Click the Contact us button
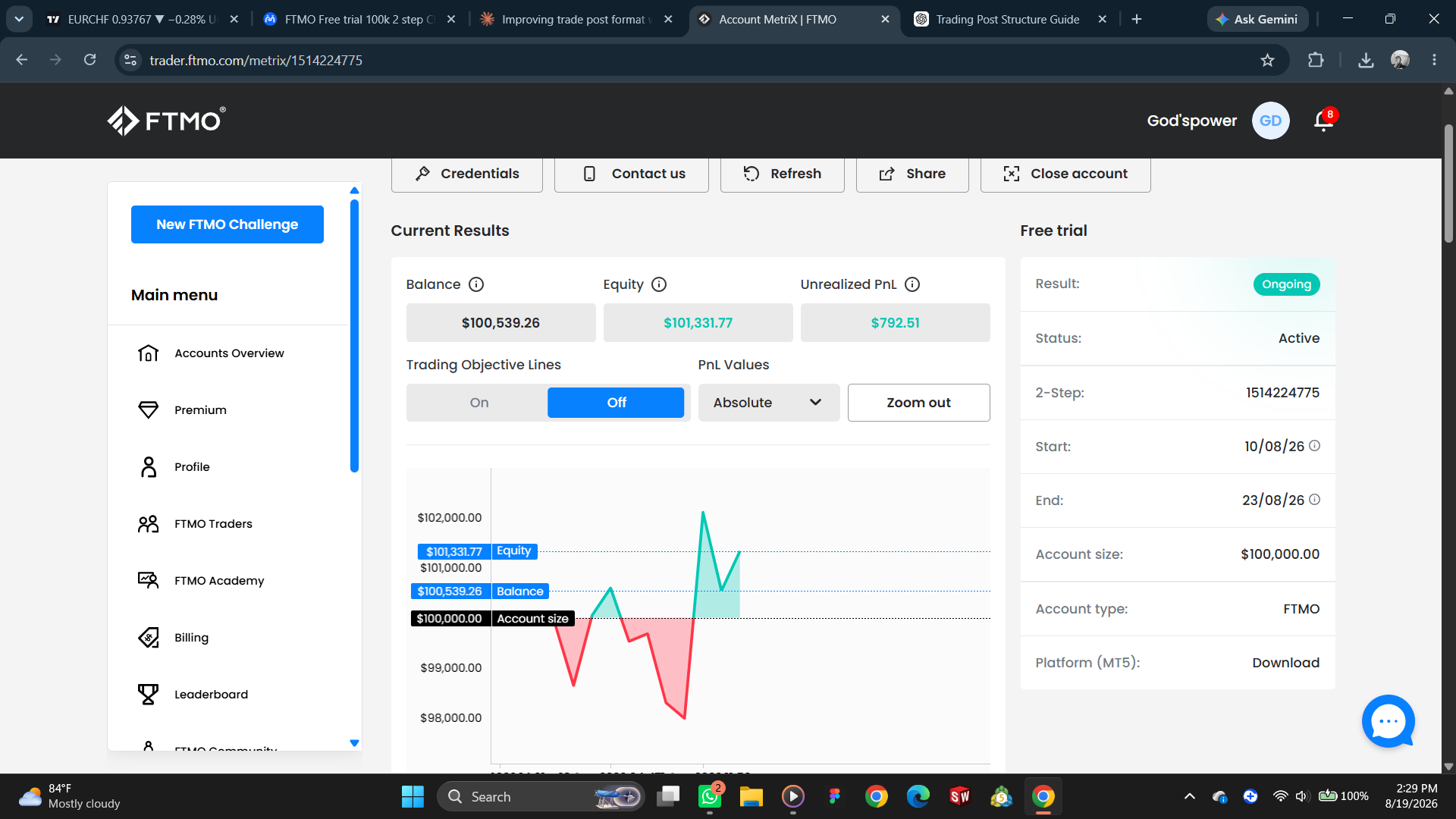1456x819 pixels. tap(632, 174)
